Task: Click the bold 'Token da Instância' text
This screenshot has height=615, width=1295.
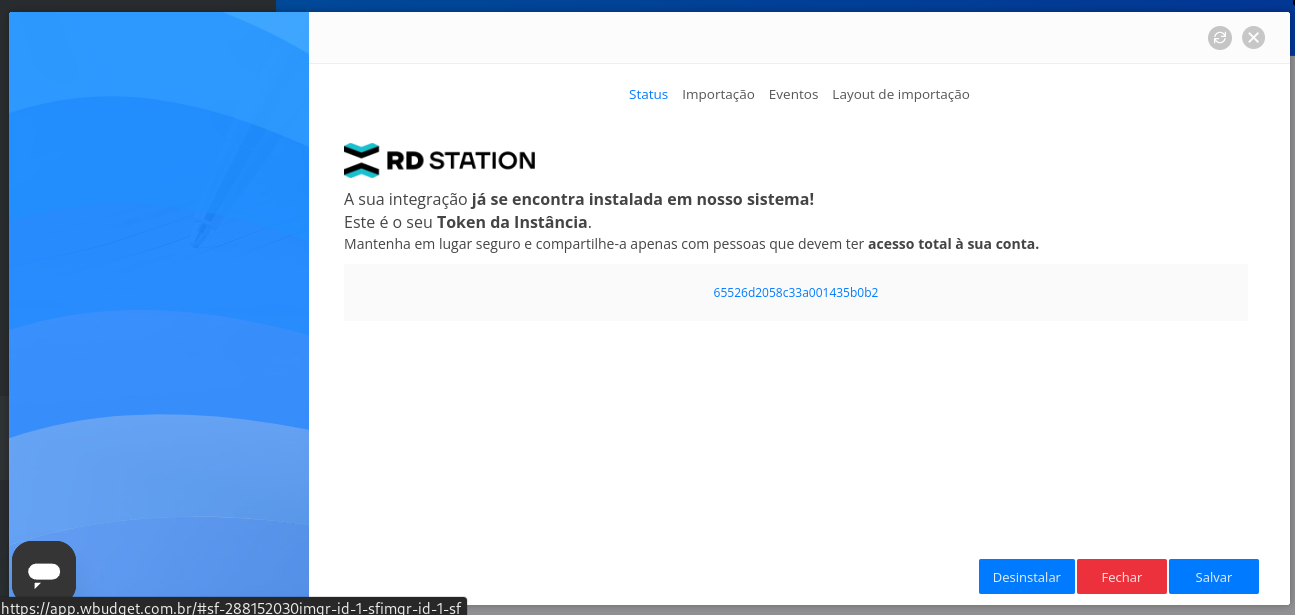Action: pos(510,222)
